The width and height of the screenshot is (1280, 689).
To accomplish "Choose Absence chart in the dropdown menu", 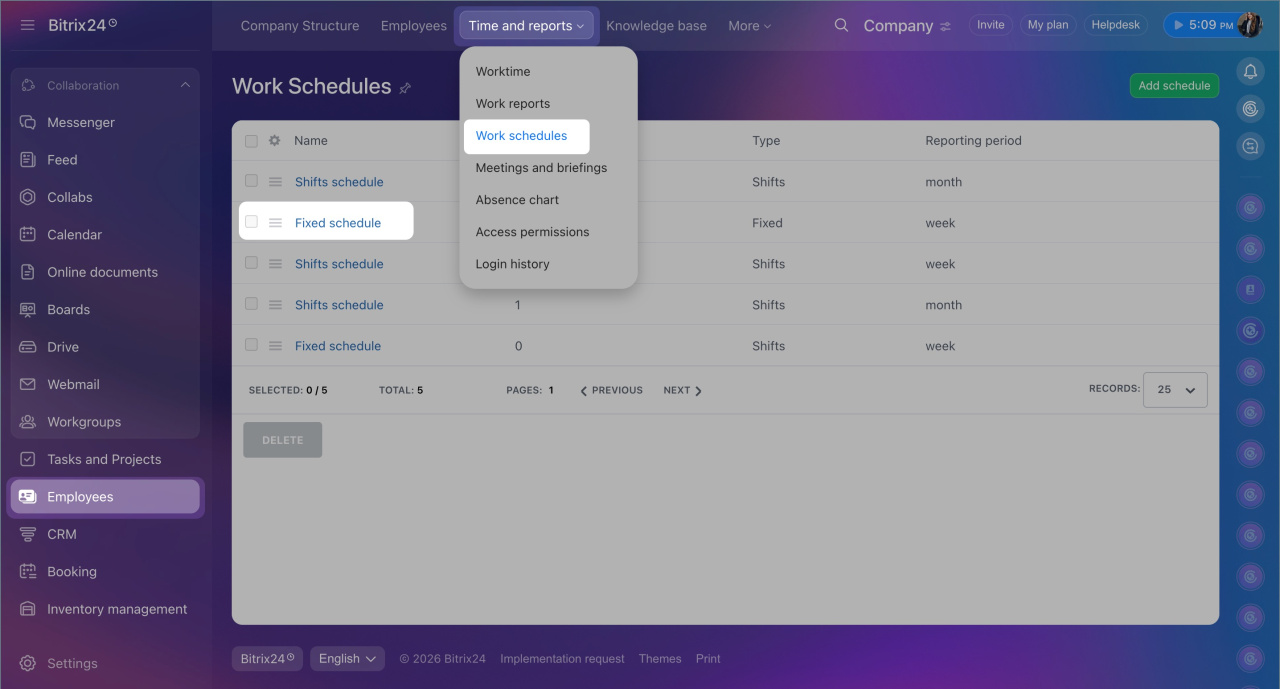I will [x=517, y=200].
